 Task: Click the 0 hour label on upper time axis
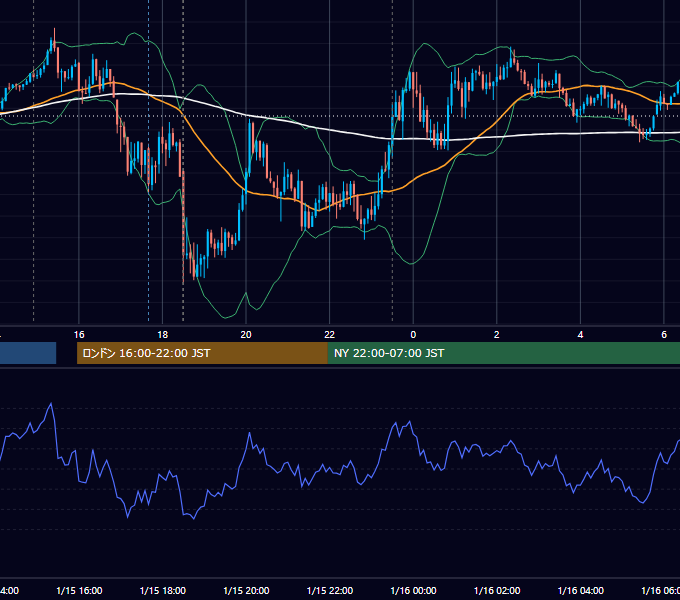tap(413, 335)
